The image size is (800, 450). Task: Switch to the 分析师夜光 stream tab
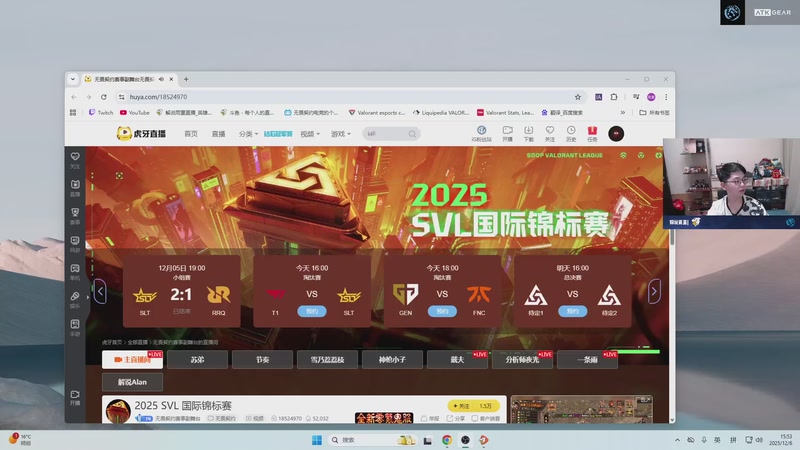[x=522, y=360]
